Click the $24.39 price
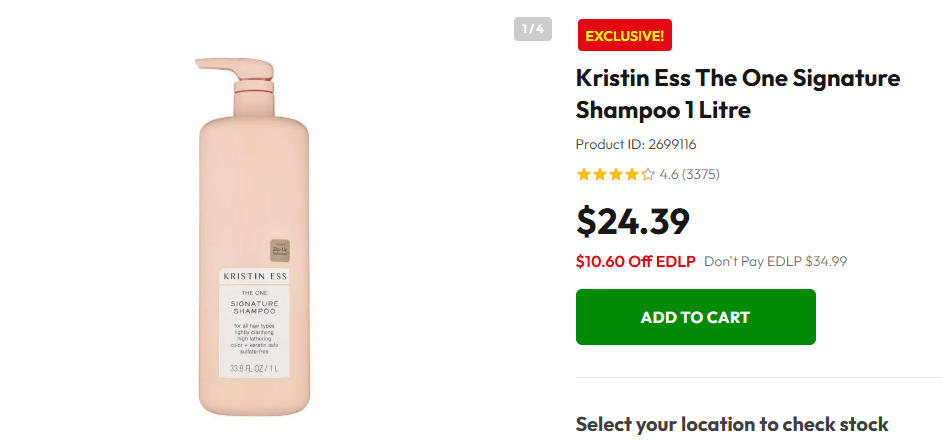942x444 pixels. coord(633,222)
